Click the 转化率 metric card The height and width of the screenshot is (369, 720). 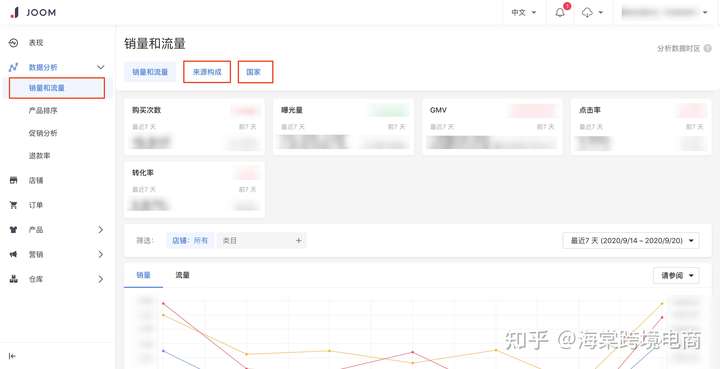click(x=194, y=189)
